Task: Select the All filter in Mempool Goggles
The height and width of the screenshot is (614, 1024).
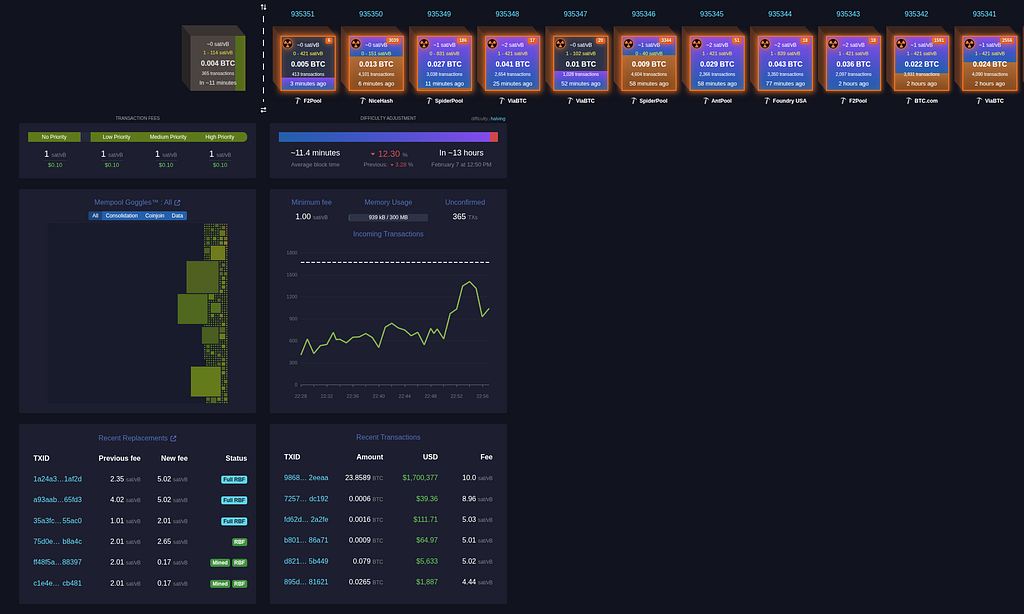Action: click(95, 215)
